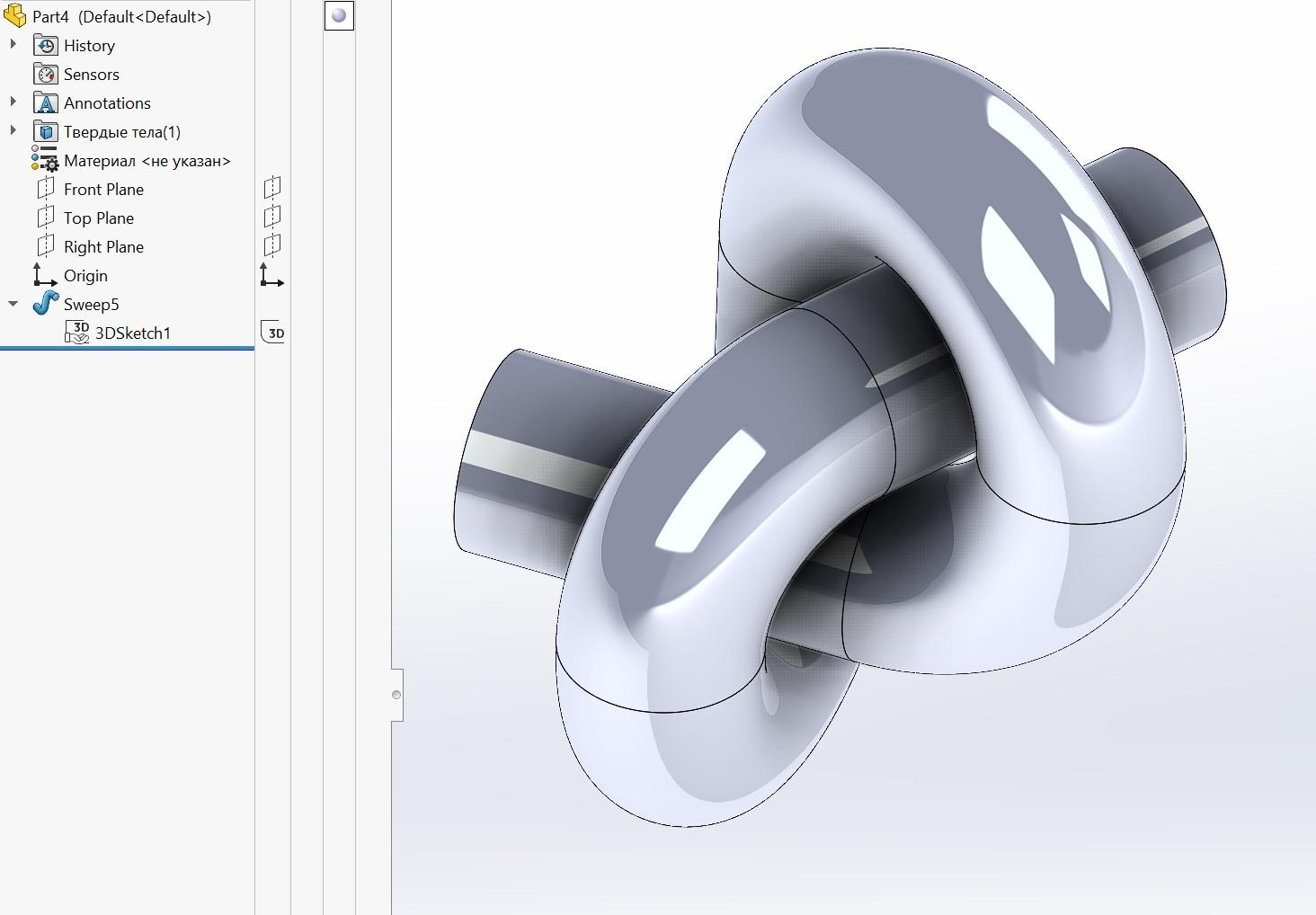Click the blue rollback bar under 3DSketch1

pyautogui.click(x=127, y=348)
